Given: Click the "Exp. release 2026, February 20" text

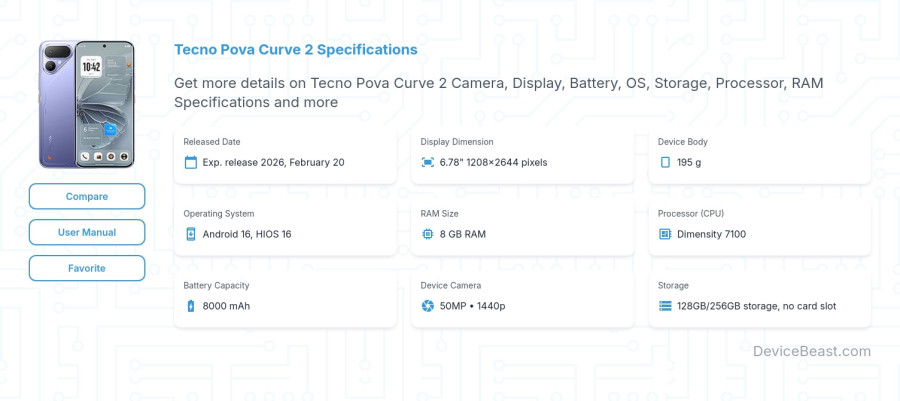Looking at the screenshot, I should [273, 162].
